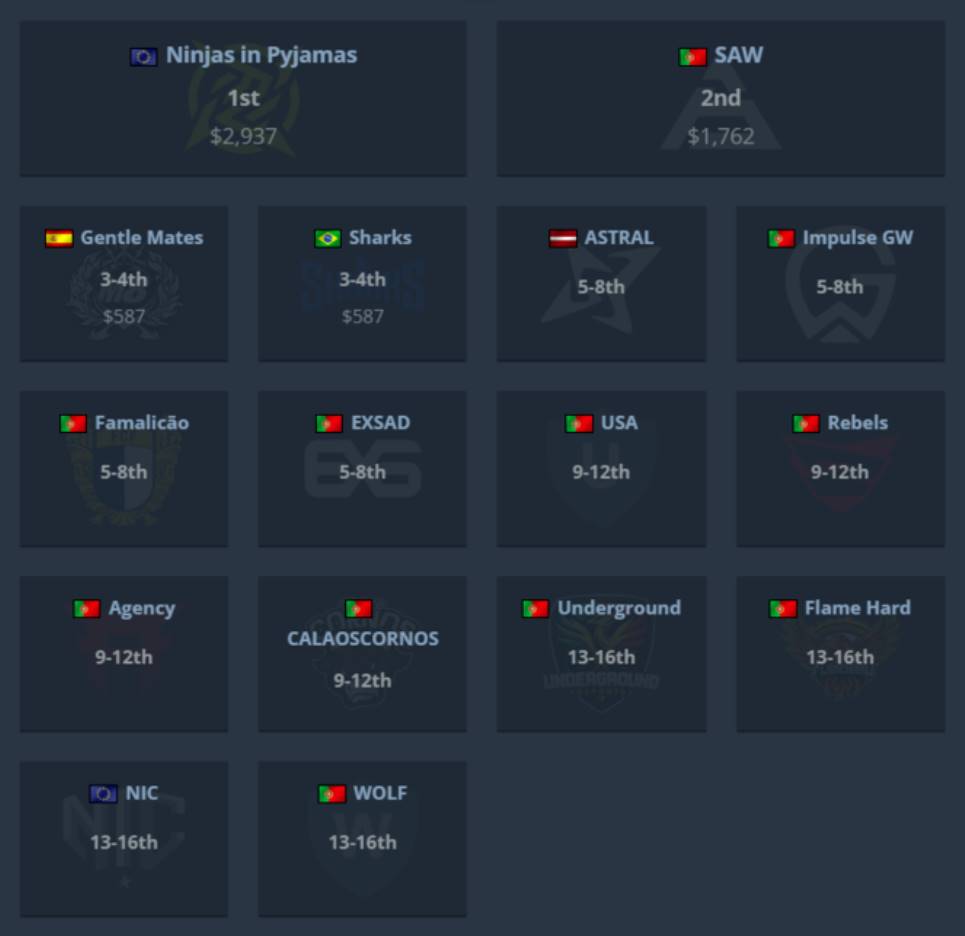Click the Portugal flag beside USA
The height and width of the screenshot is (936, 965).
pyautogui.click(x=579, y=423)
